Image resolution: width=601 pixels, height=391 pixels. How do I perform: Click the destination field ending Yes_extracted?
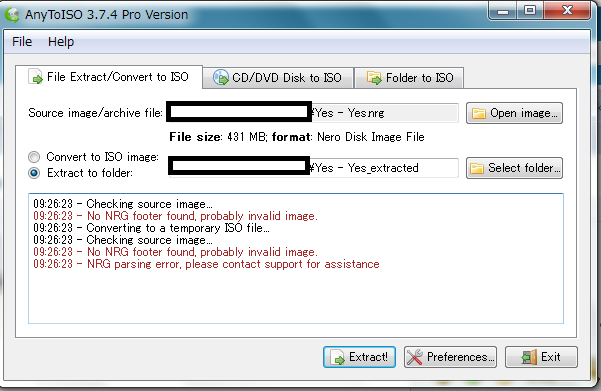[x=313, y=168]
